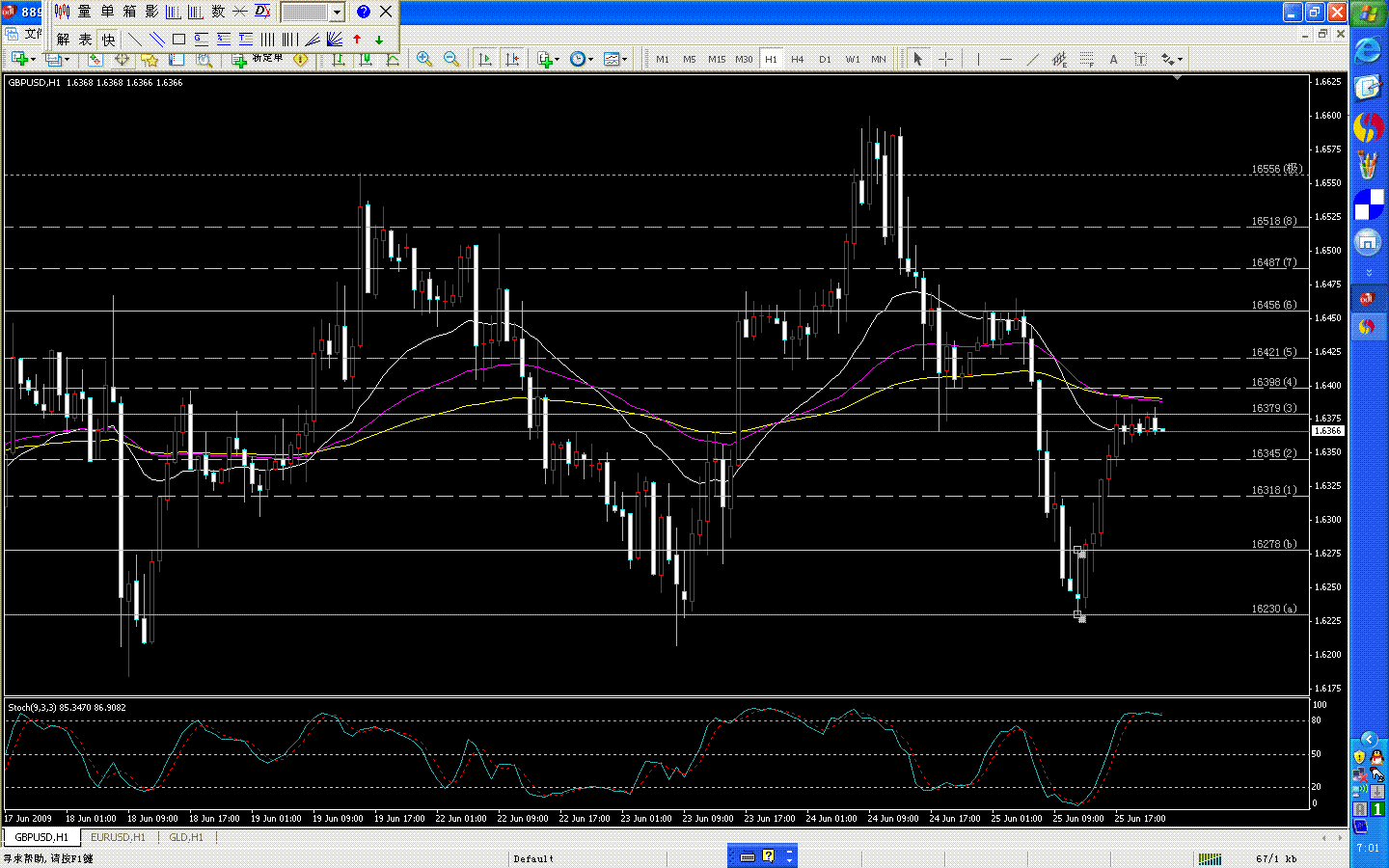Open the New Chart toolbar button
The height and width of the screenshot is (868, 1389).
pos(21,59)
